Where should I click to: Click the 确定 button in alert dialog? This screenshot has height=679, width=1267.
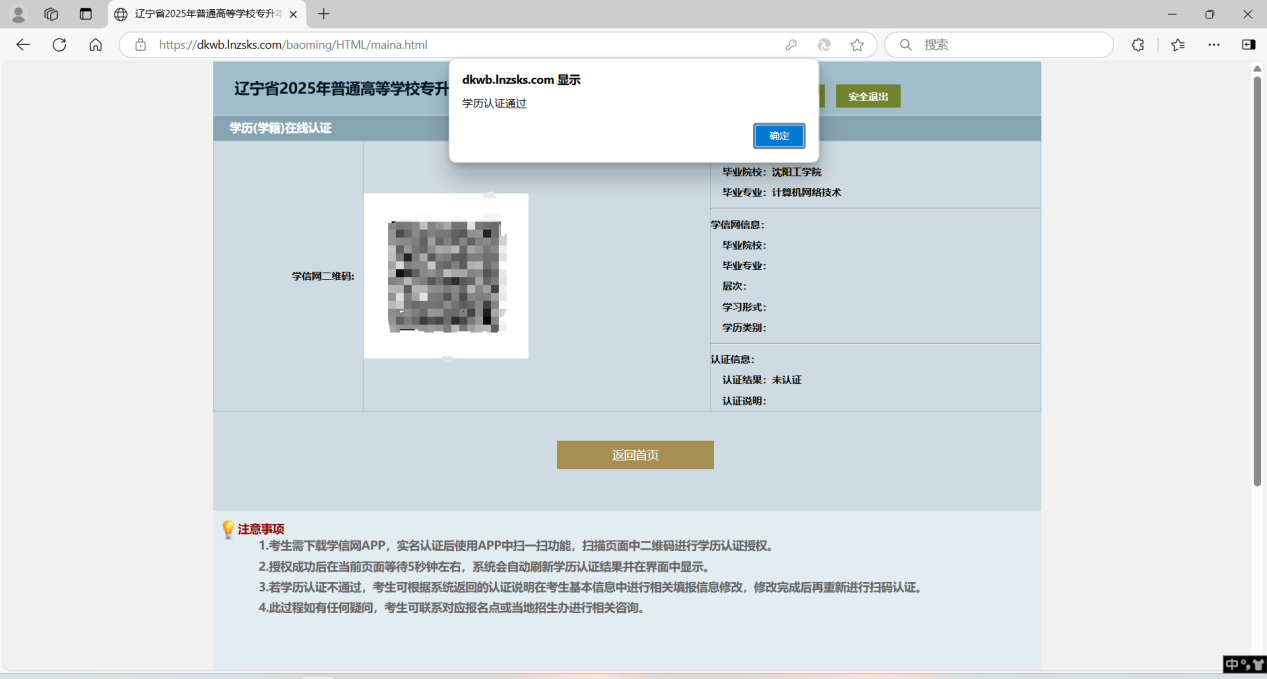[x=778, y=136]
